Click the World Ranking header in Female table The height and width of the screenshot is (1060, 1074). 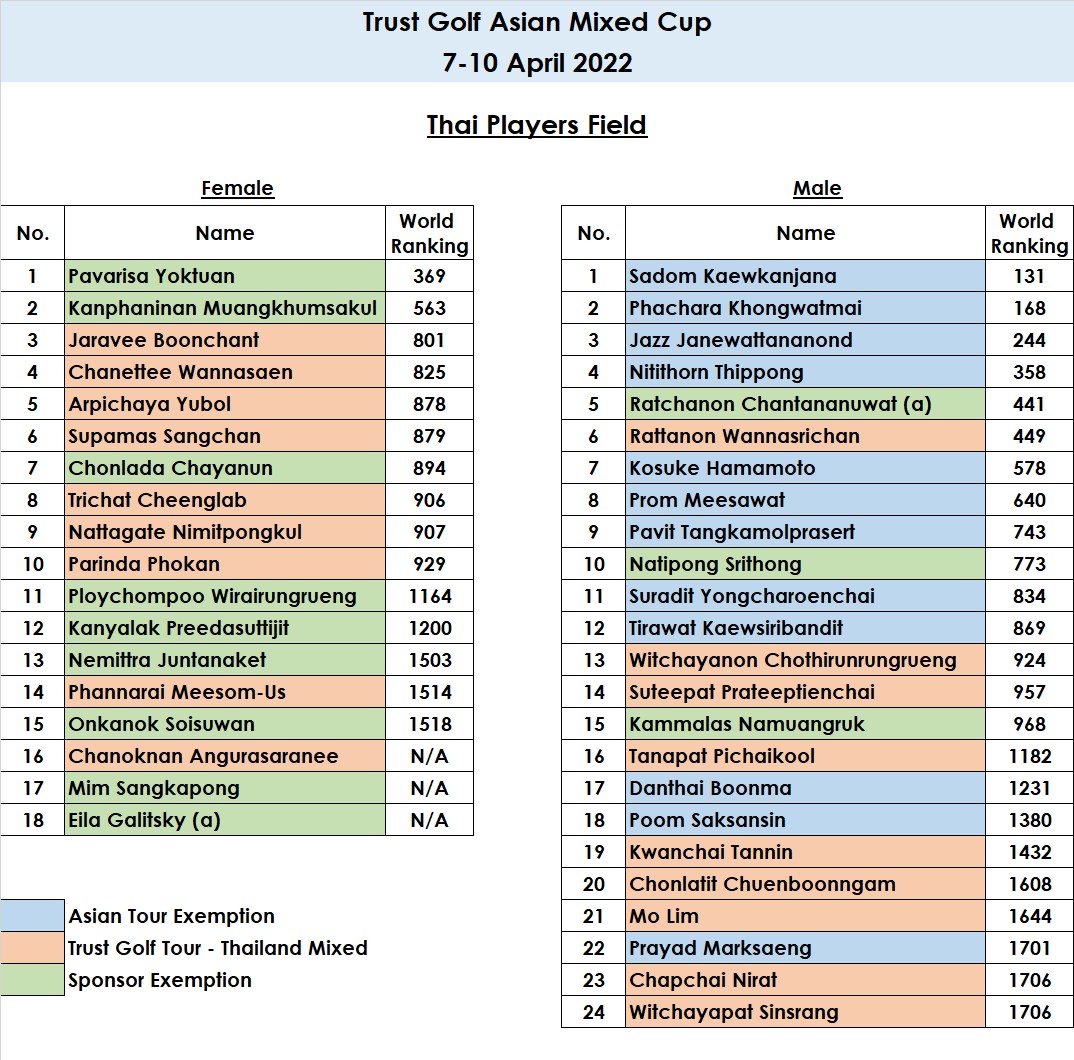(428, 234)
